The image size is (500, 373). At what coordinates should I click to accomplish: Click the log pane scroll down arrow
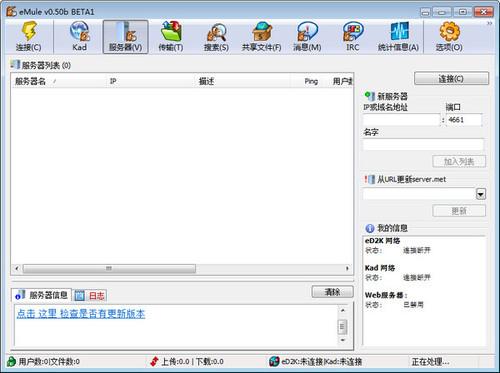click(342, 340)
